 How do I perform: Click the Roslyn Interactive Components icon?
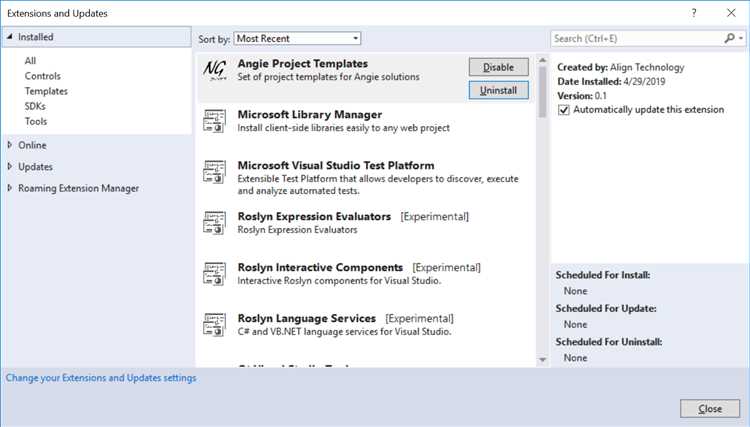click(214, 274)
